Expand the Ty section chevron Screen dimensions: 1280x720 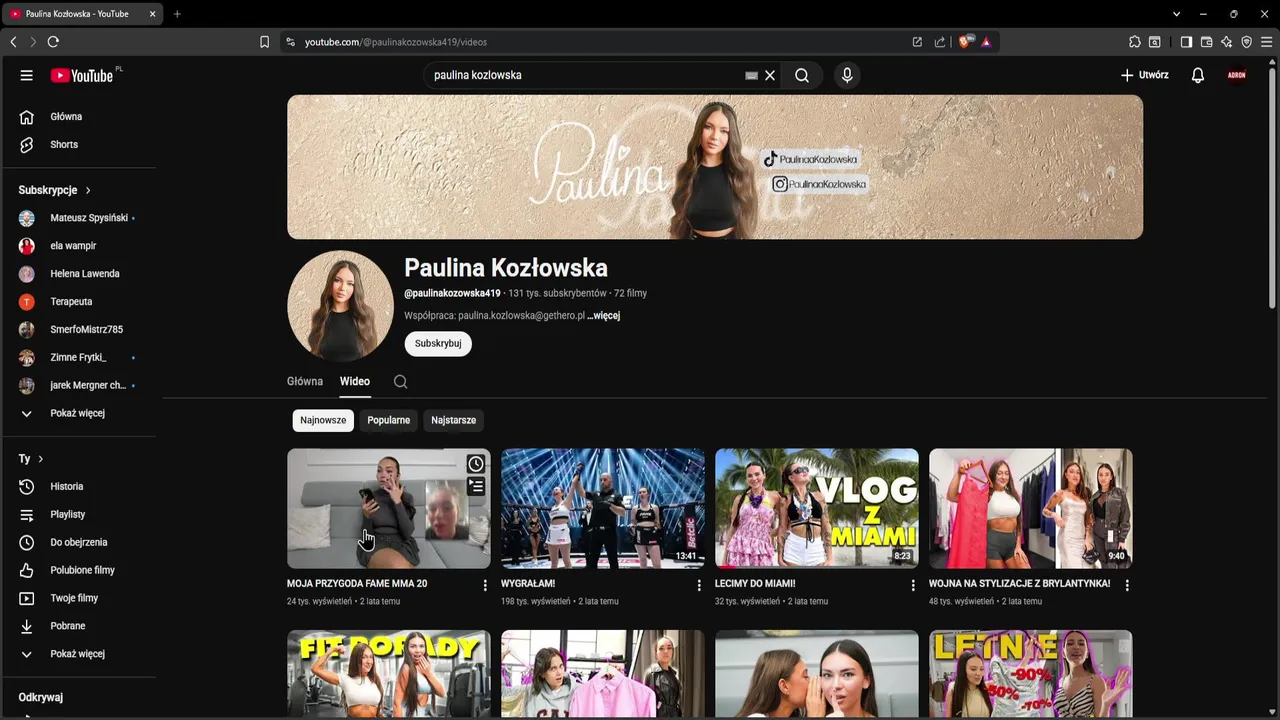pyautogui.click(x=40, y=459)
